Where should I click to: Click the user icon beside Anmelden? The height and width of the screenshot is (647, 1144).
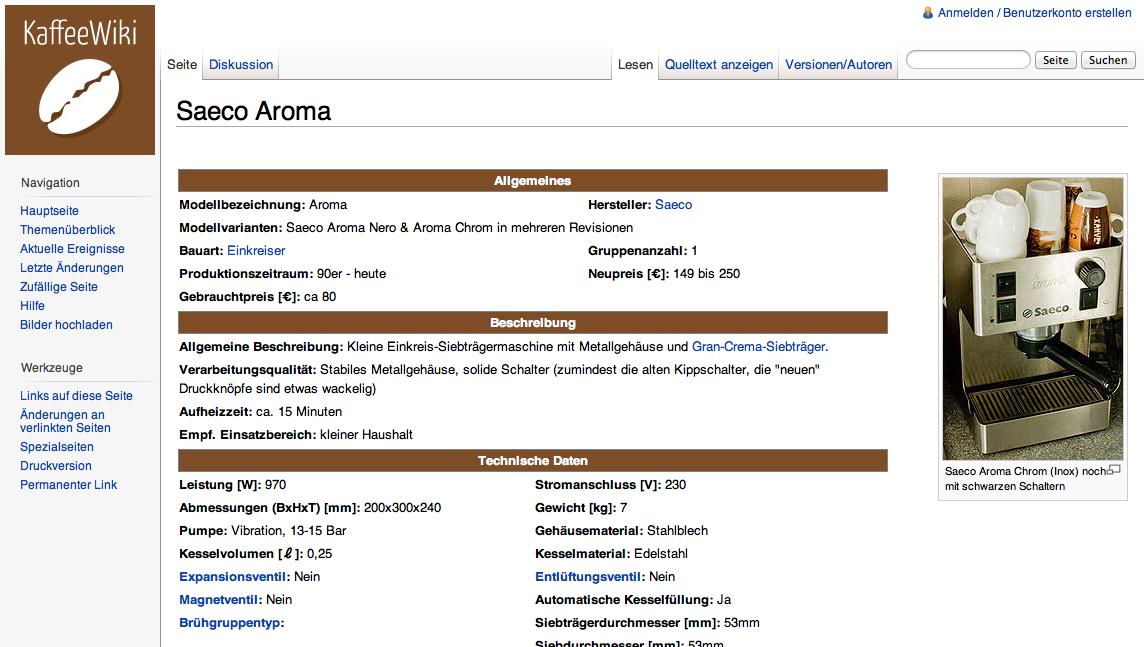(x=927, y=12)
